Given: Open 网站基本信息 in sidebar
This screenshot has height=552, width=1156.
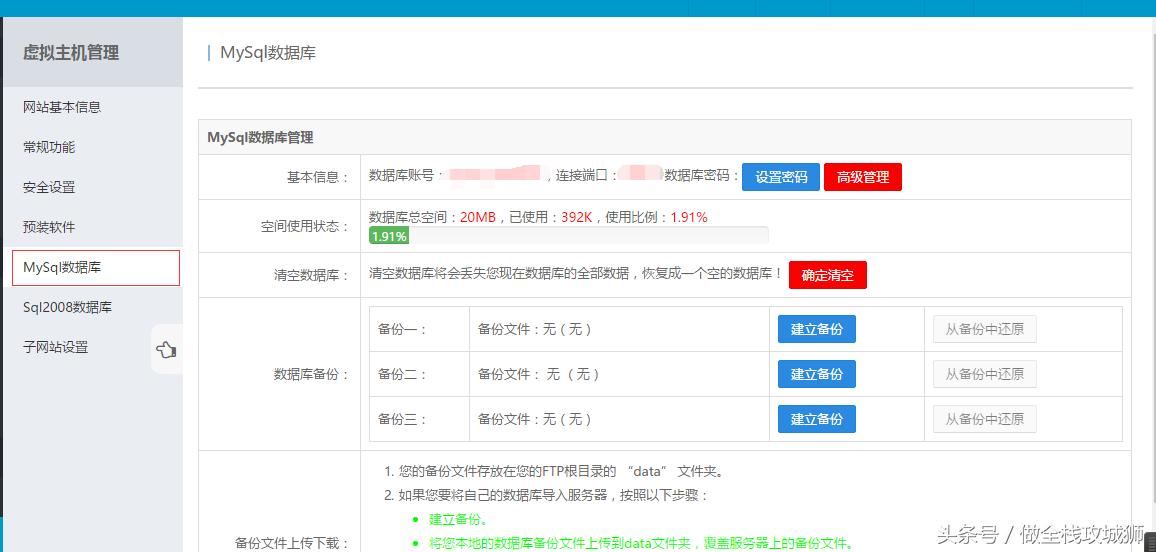Looking at the screenshot, I should (x=62, y=107).
